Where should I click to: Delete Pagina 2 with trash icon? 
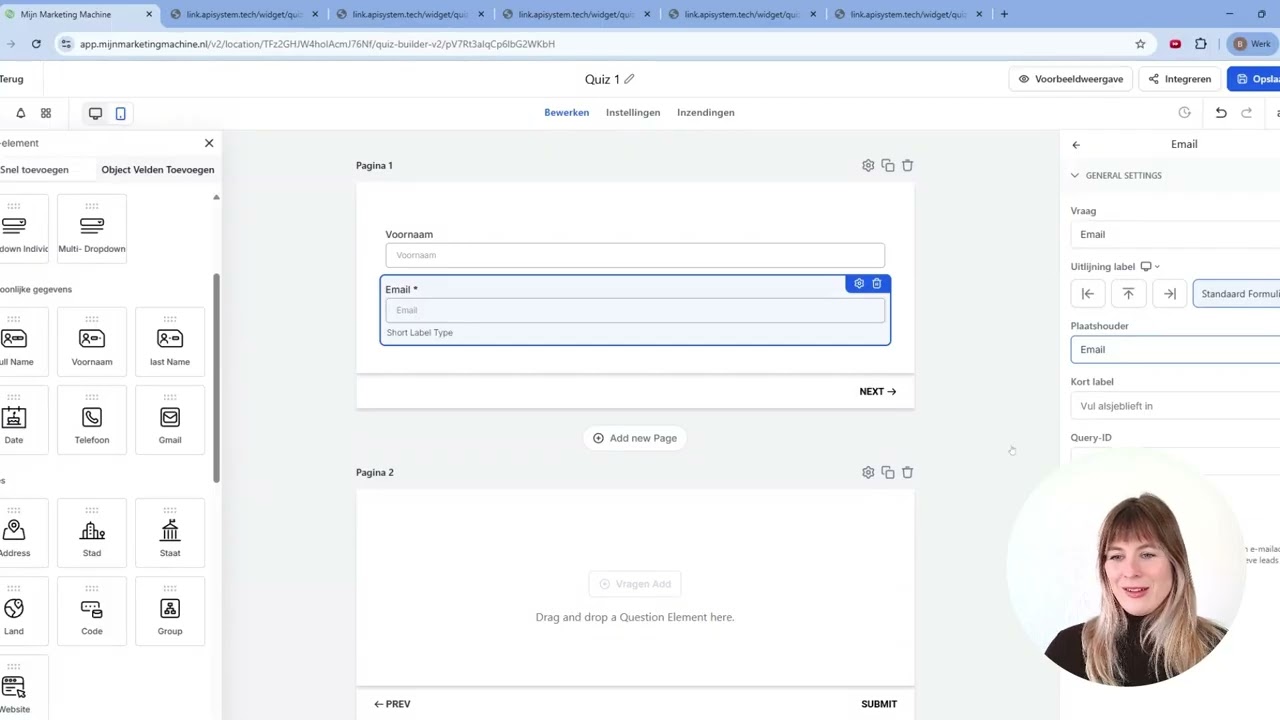908,472
